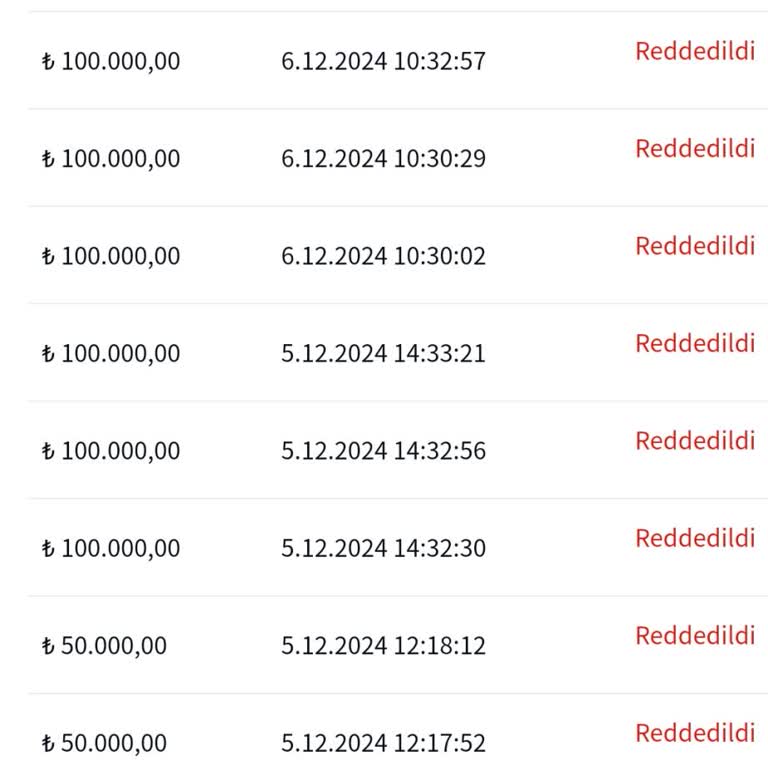Image resolution: width=768 pixels, height=768 pixels.
Task: Select the 100.000,00 amount at 10:30:29
Action: coord(111,158)
